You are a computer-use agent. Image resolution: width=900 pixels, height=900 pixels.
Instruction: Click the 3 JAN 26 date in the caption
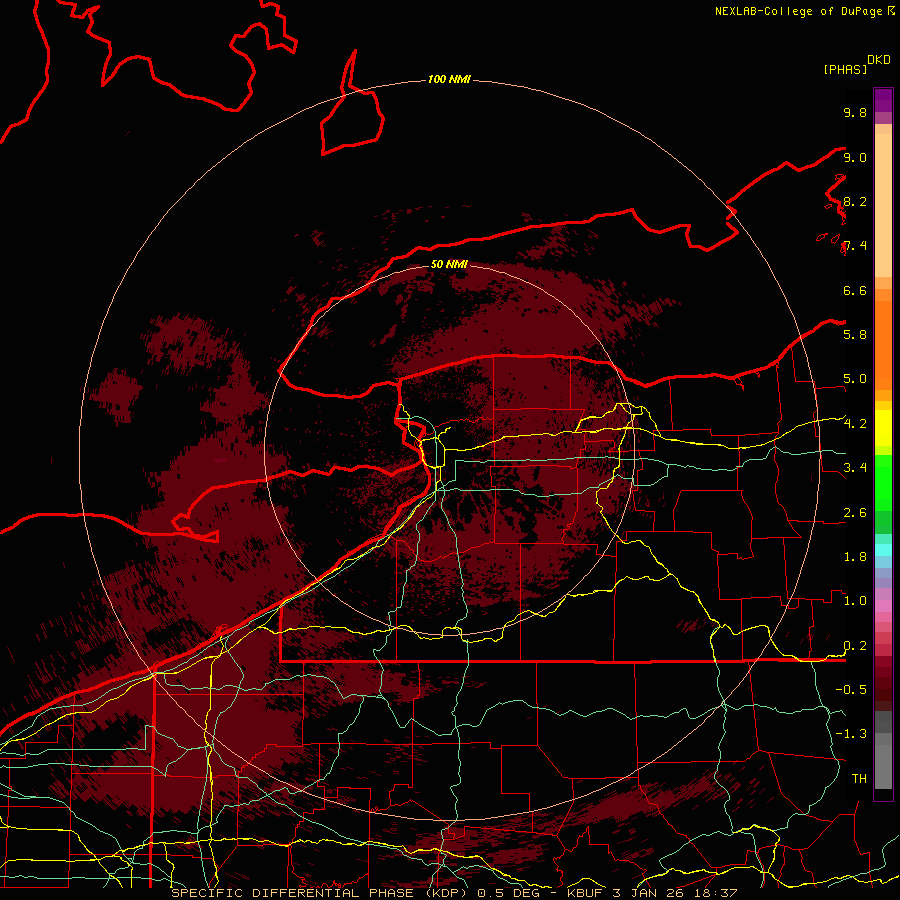(649, 893)
